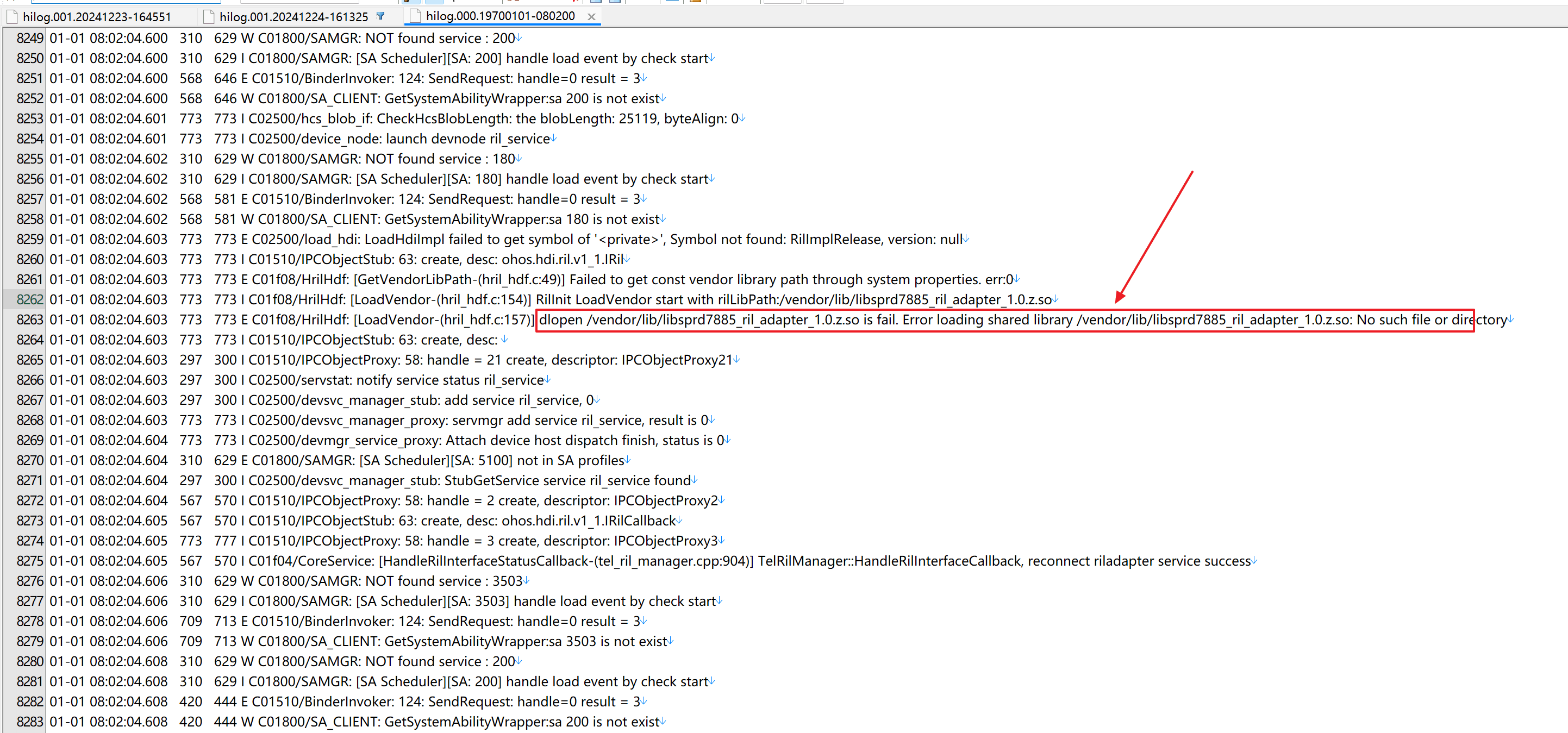Click 'NOT found service : 3503' text

tap(443, 580)
